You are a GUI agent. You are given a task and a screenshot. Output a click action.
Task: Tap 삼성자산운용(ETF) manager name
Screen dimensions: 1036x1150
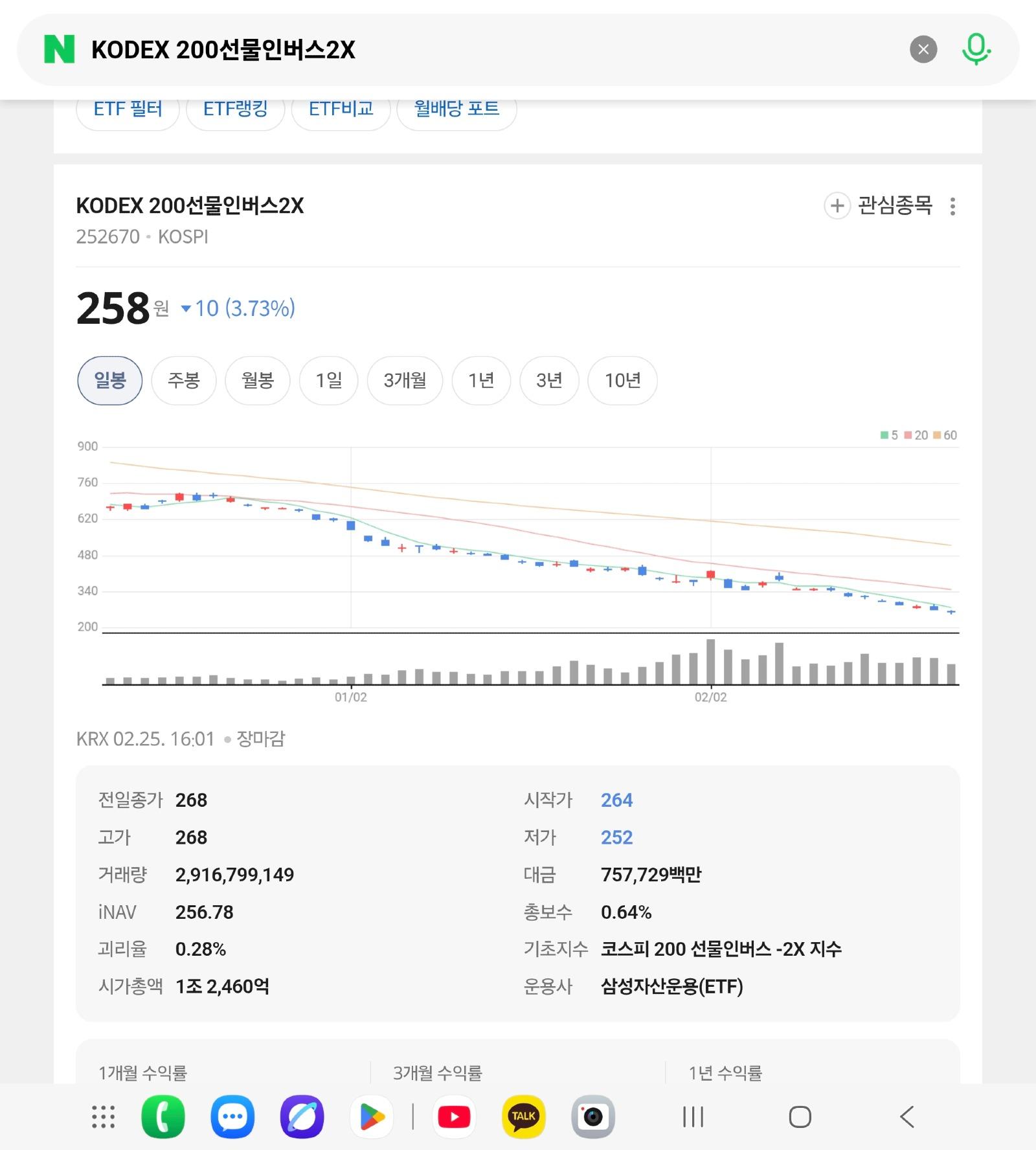671,987
